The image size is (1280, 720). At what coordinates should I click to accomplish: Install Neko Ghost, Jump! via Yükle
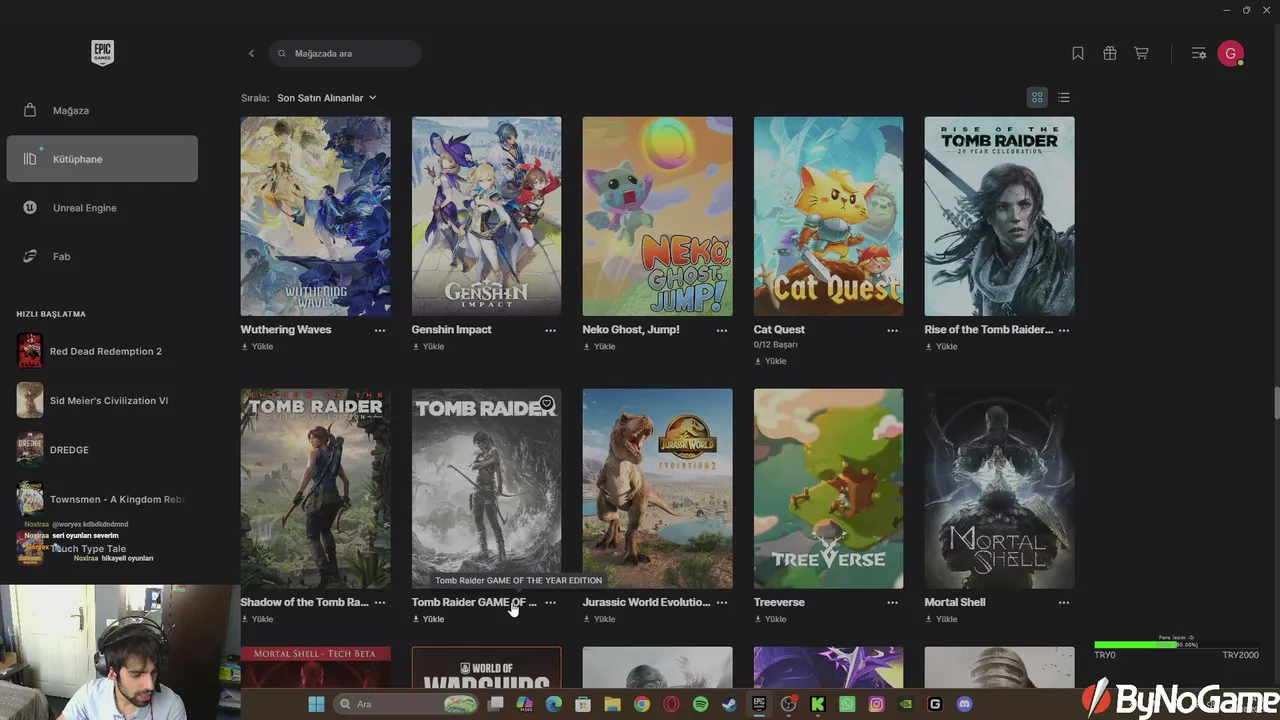[599, 347]
